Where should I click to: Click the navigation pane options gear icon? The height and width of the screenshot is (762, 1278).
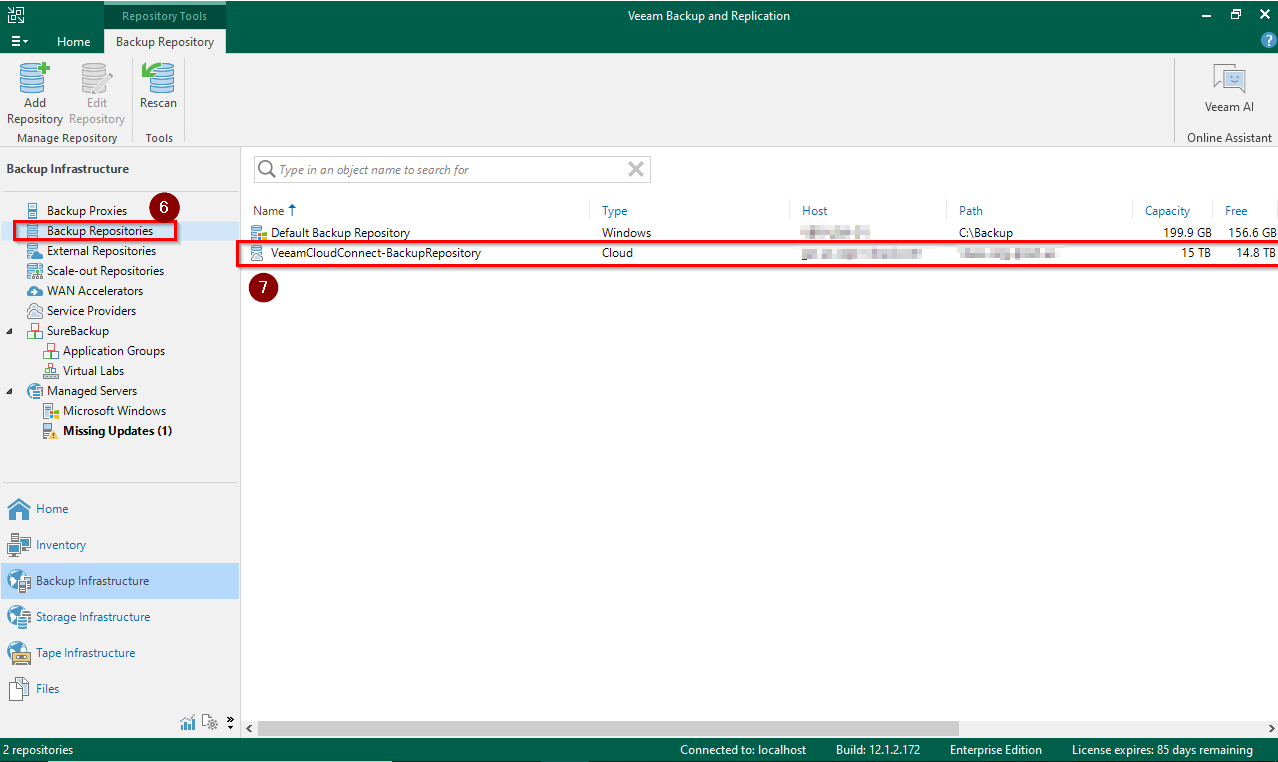[210, 722]
